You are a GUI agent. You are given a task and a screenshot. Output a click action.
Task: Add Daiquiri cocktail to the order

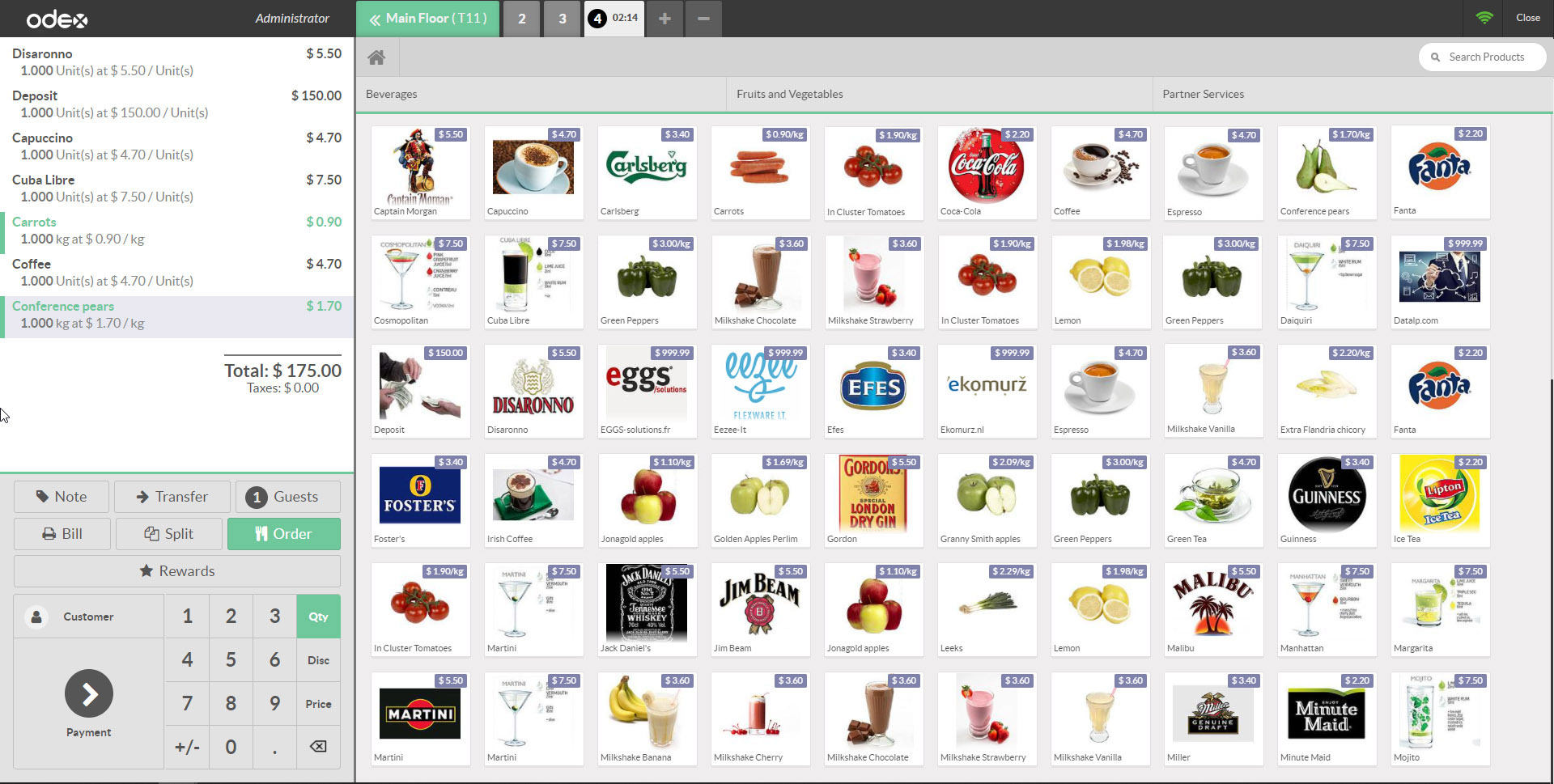pos(1327,282)
